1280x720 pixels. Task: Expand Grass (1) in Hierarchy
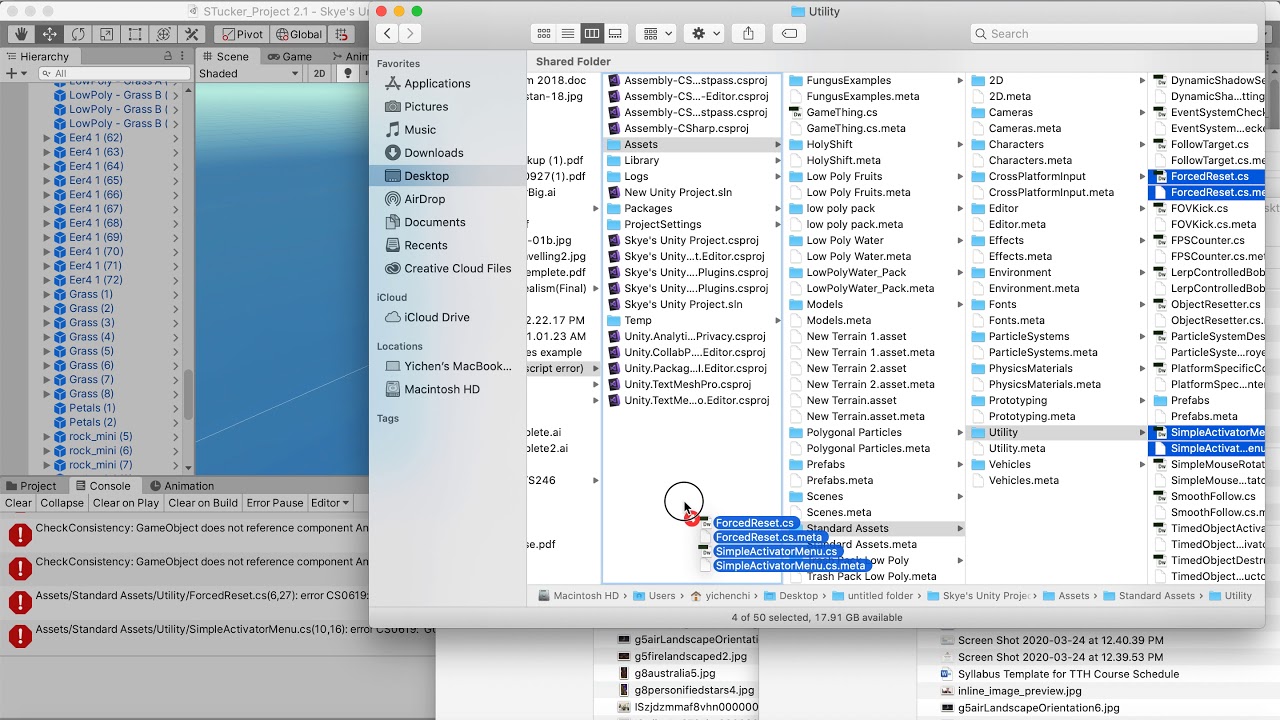point(46,295)
